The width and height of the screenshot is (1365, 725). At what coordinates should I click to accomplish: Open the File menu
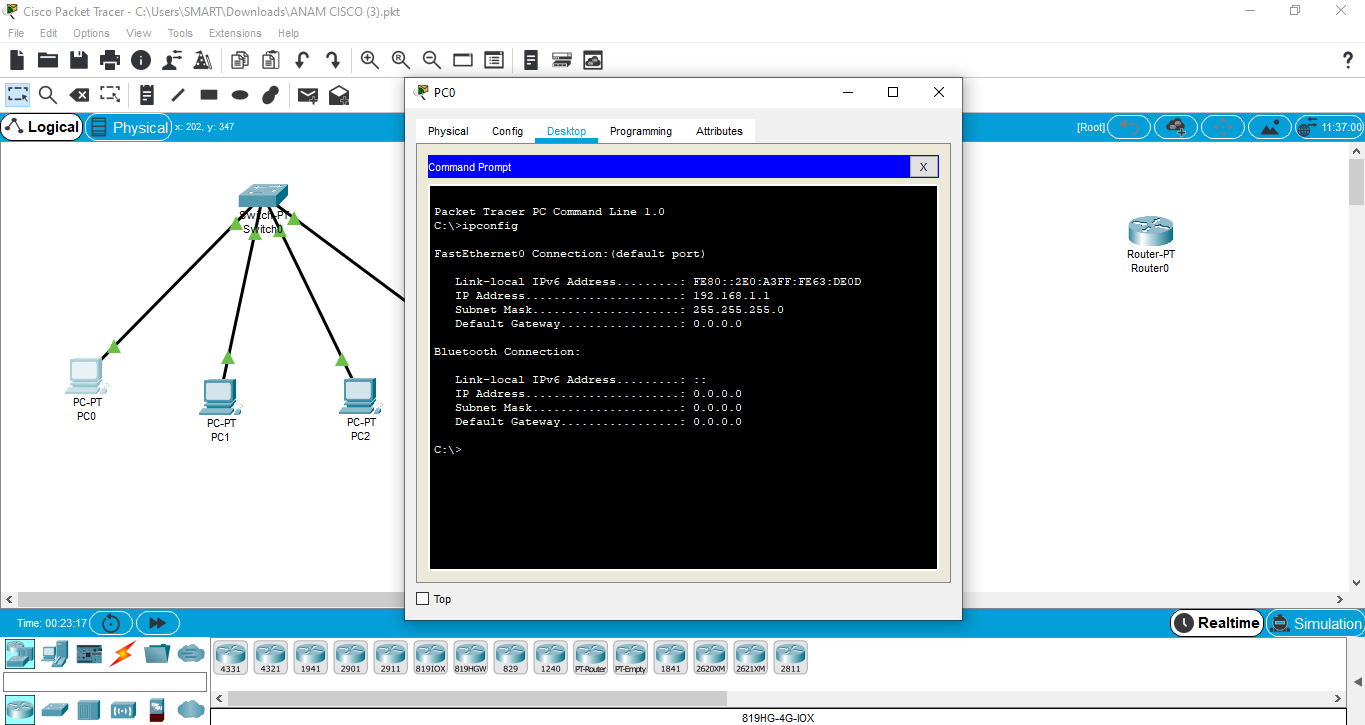tap(16, 33)
